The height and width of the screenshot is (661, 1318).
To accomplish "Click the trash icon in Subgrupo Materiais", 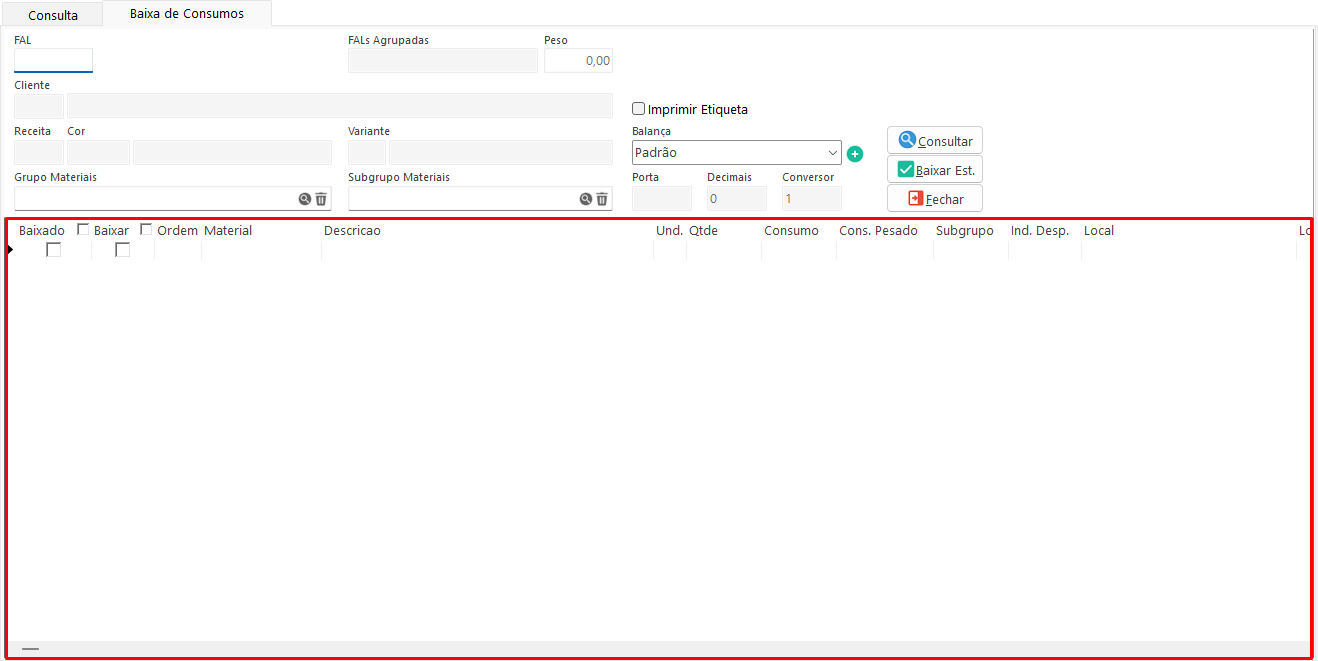I will pyautogui.click(x=602, y=199).
